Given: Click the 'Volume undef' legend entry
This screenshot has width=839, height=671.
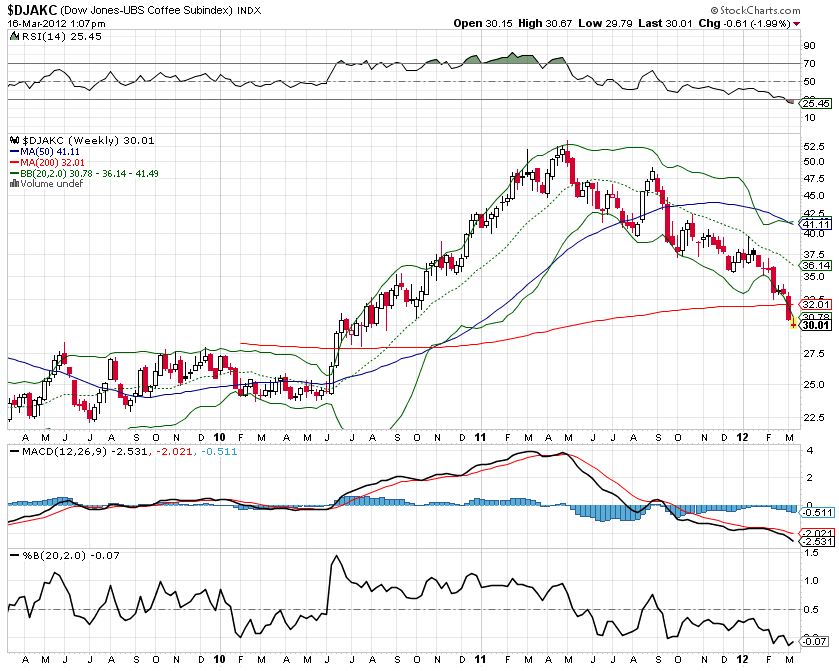Looking at the screenshot, I should (52, 184).
